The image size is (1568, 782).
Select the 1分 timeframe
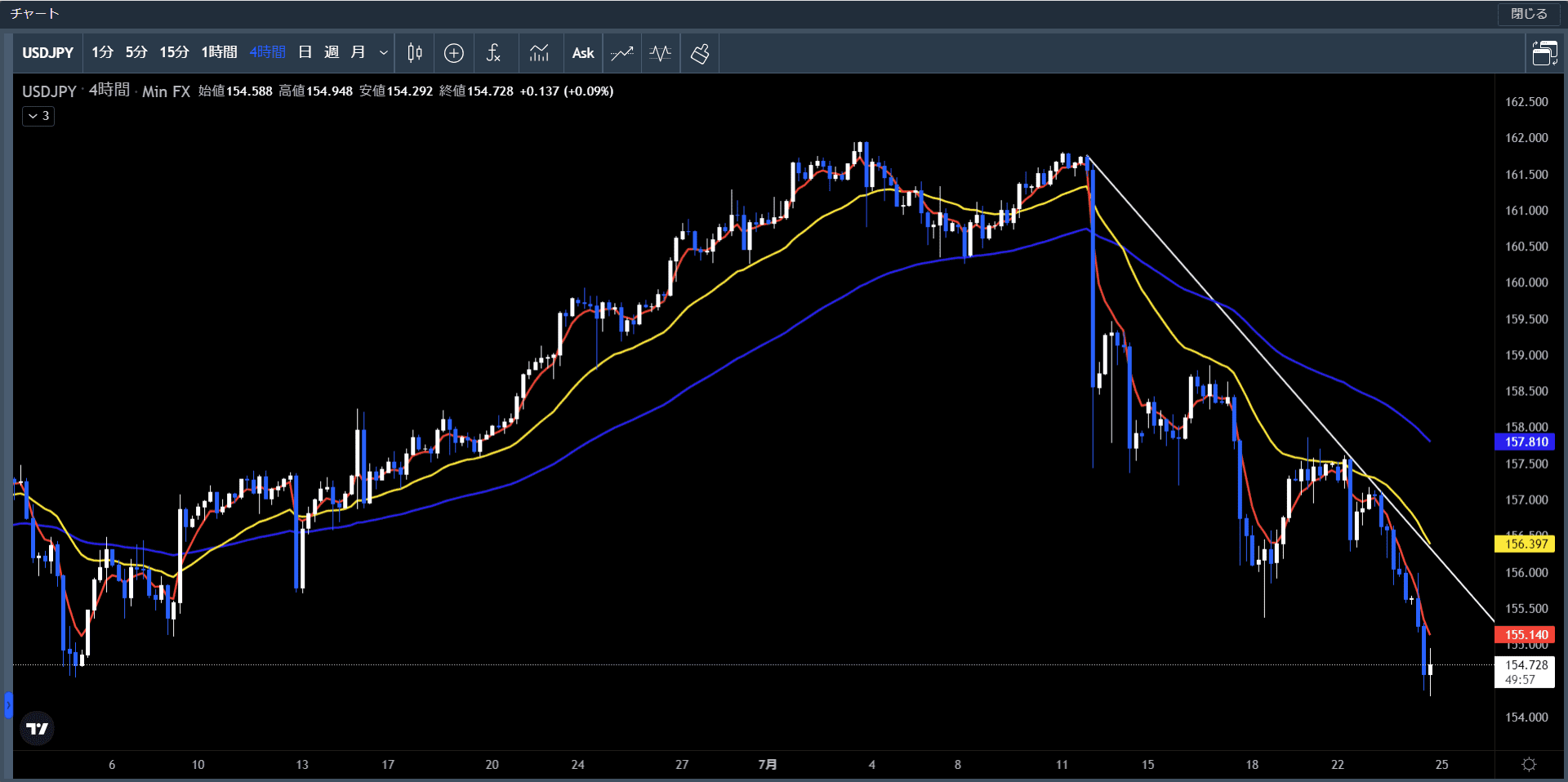coord(102,52)
